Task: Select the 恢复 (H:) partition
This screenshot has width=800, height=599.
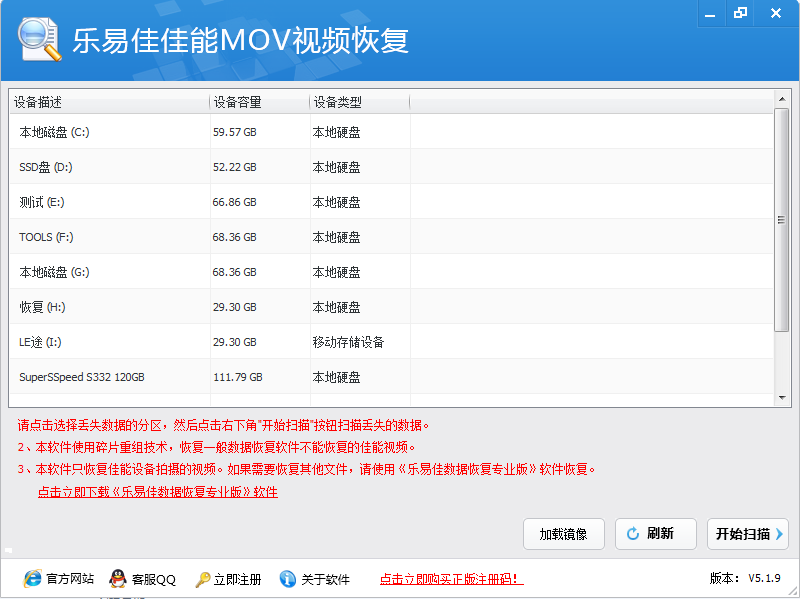Action: pos(391,307)
